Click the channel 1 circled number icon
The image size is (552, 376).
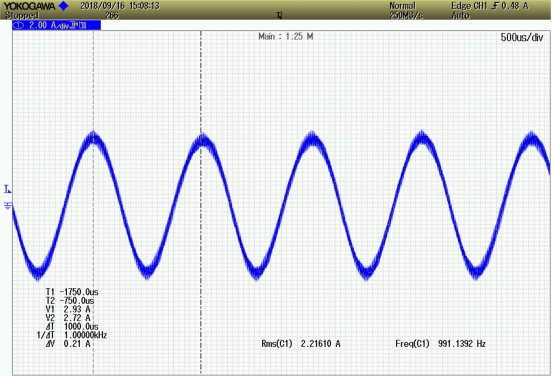[19, 25]
